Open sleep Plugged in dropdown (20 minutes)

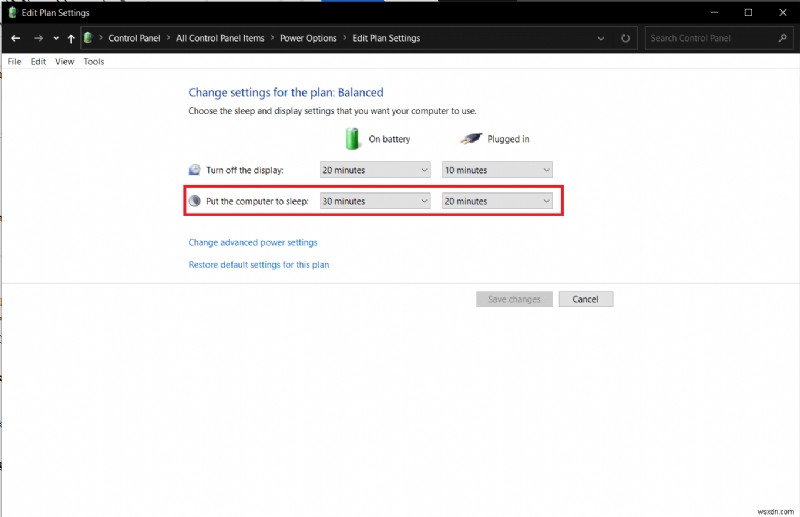pyautogui.click(x=497, y=201)
